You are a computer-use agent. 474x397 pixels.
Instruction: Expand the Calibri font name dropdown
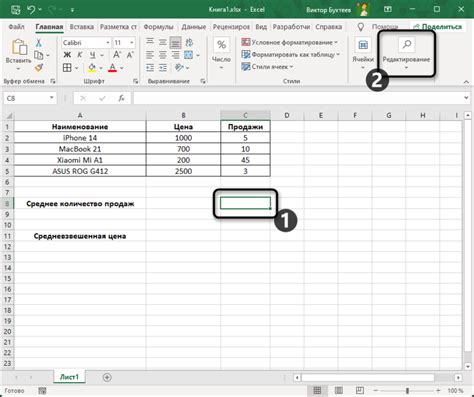point(108,43)
